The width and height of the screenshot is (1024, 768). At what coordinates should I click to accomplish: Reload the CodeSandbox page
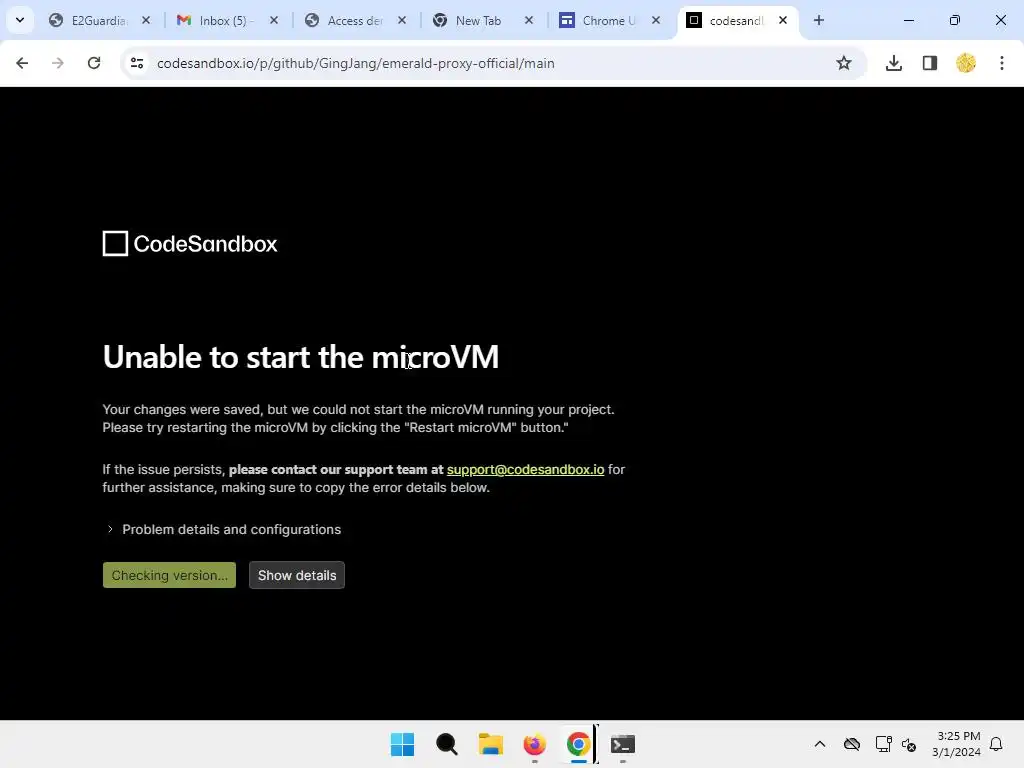click(x=94, y=63)
